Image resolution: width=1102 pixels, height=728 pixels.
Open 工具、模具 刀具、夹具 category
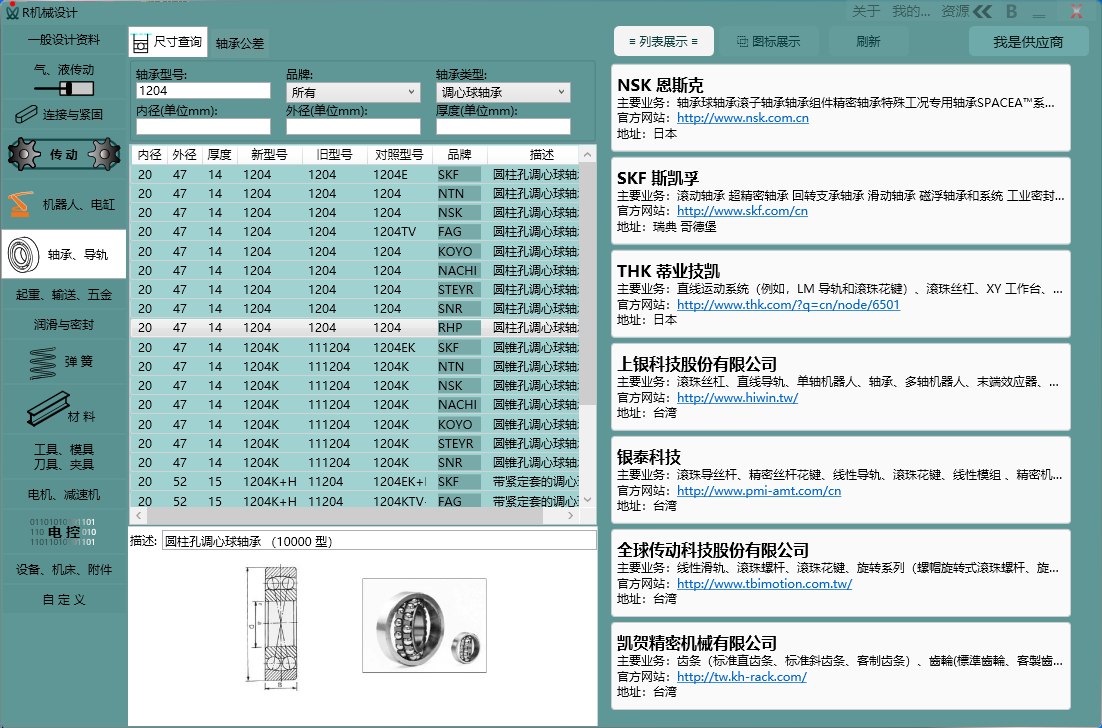(x=64, y=457)
